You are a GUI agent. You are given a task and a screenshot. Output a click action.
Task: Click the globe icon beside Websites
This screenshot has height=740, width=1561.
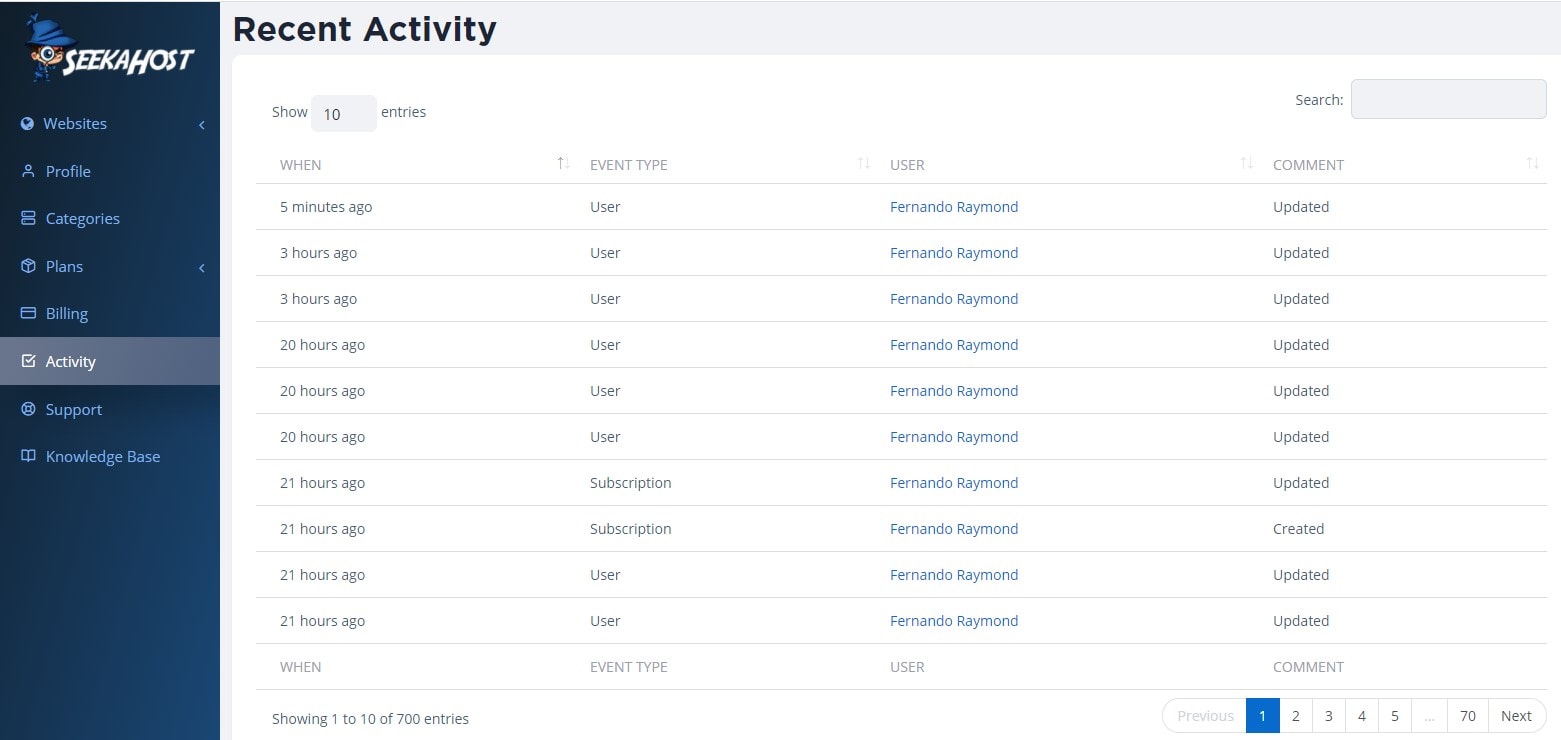(28, 124)
